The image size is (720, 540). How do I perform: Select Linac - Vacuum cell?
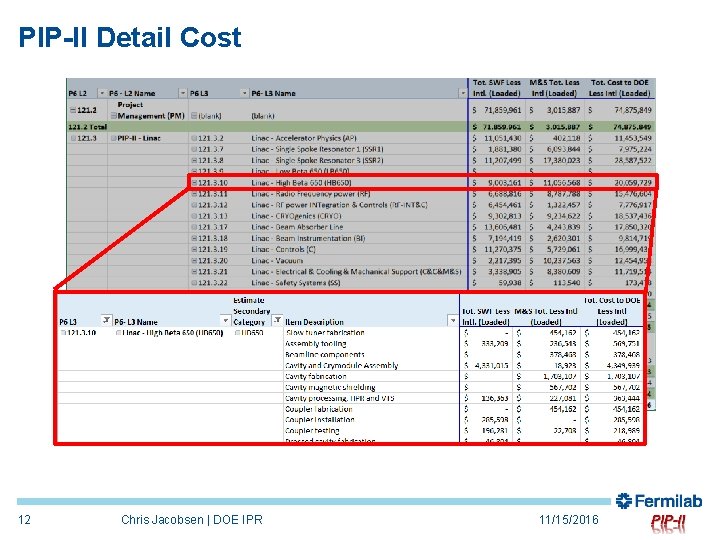[277, 260]
